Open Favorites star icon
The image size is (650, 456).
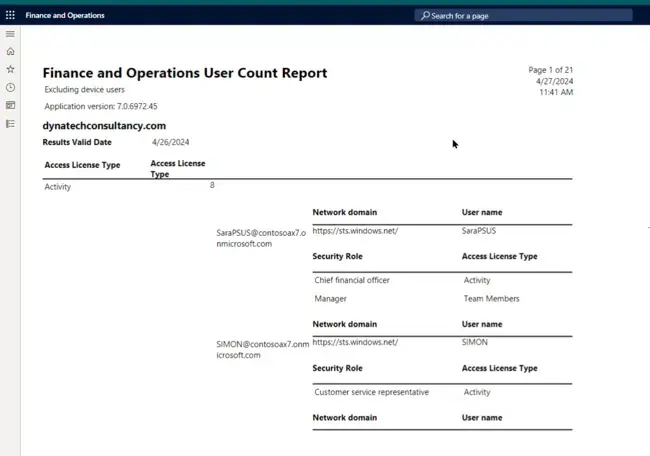pyautogui.click(x=10, y=69)
